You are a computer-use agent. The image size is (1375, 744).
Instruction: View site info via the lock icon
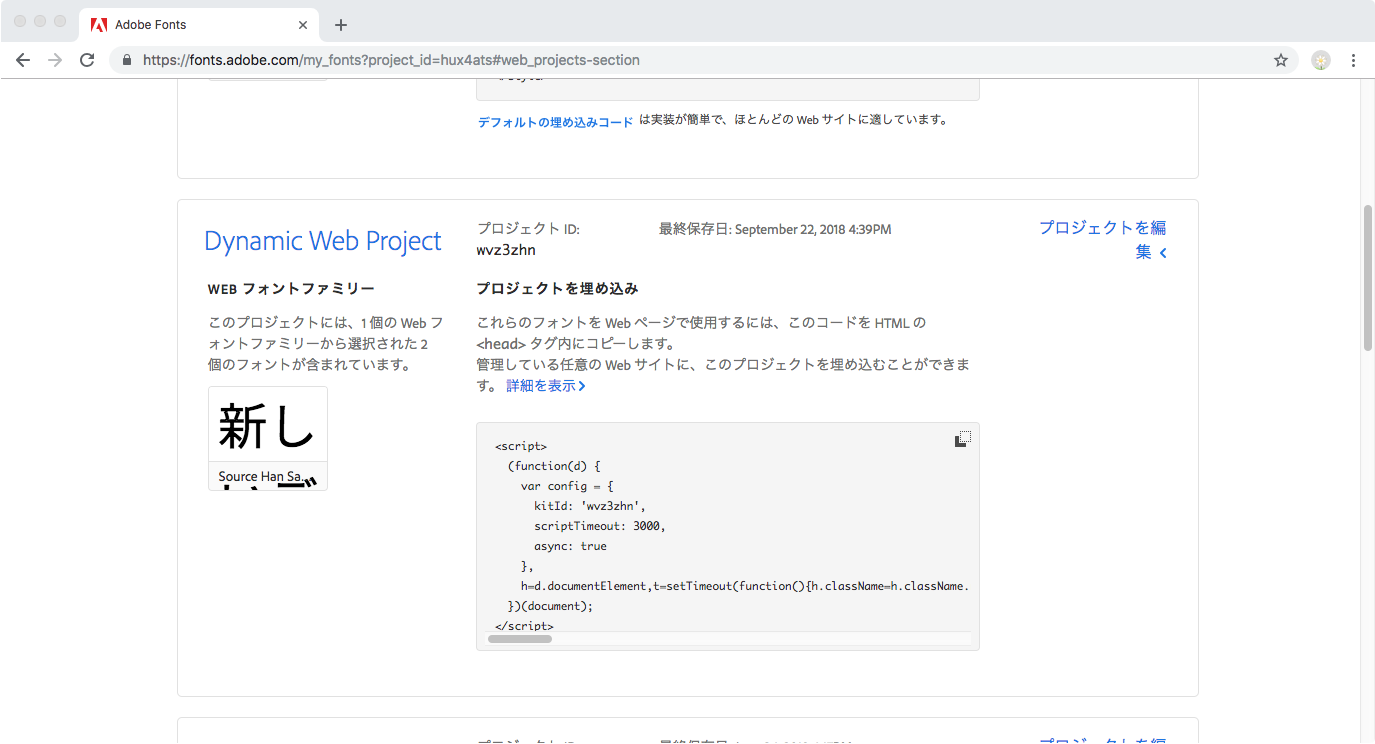(127, 60)
